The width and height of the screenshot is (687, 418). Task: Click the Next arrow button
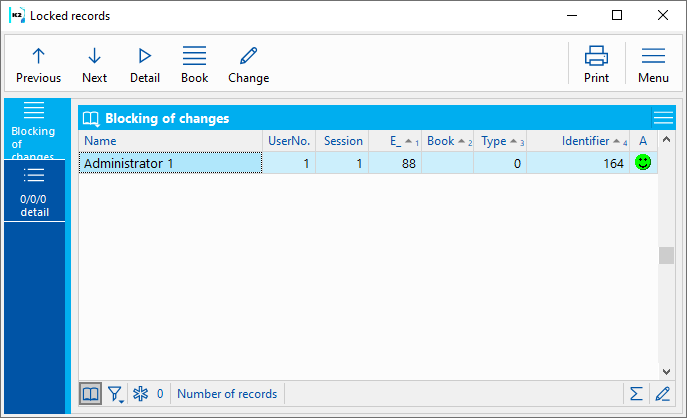[x=94, y=65]
